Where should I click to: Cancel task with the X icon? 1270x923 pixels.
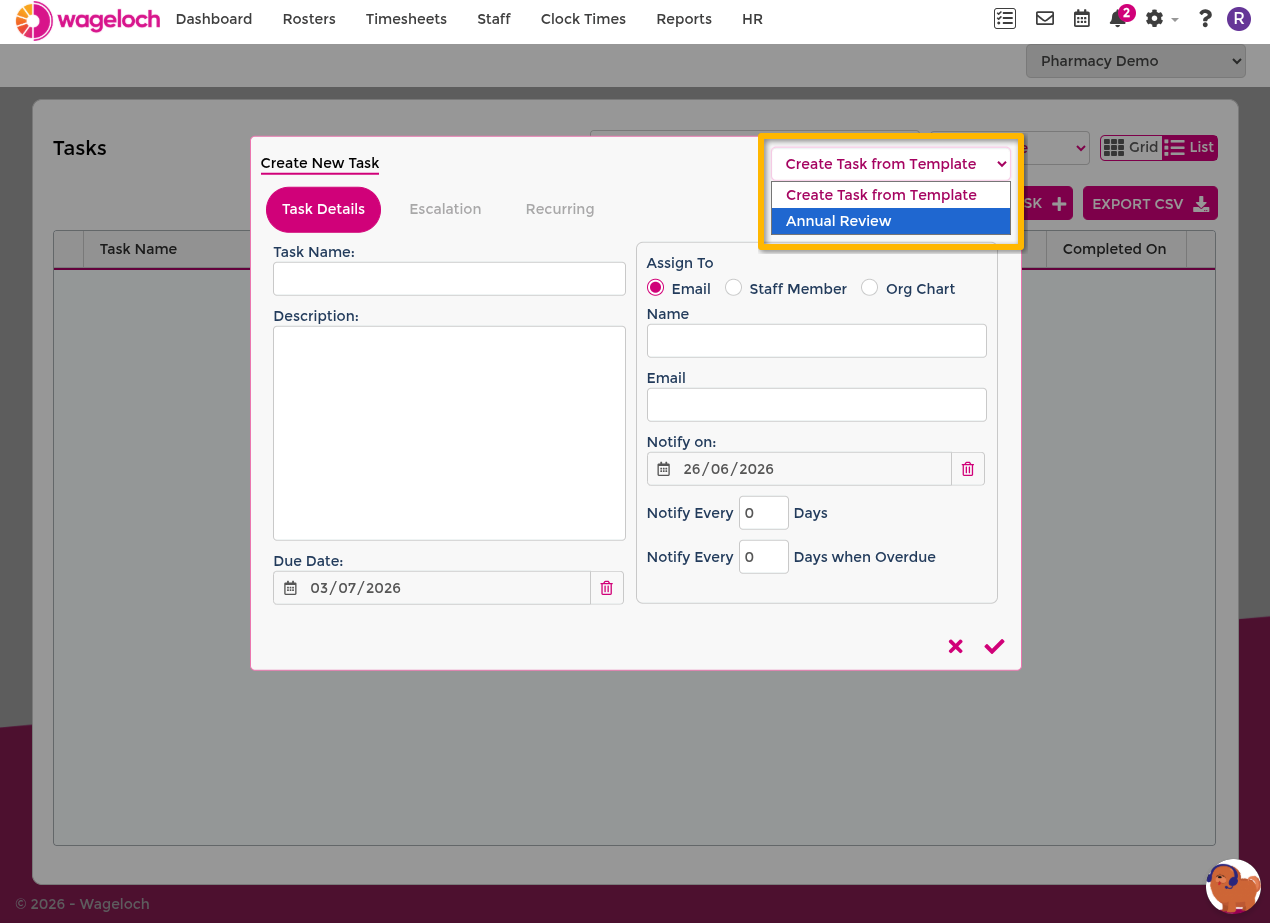955,646
